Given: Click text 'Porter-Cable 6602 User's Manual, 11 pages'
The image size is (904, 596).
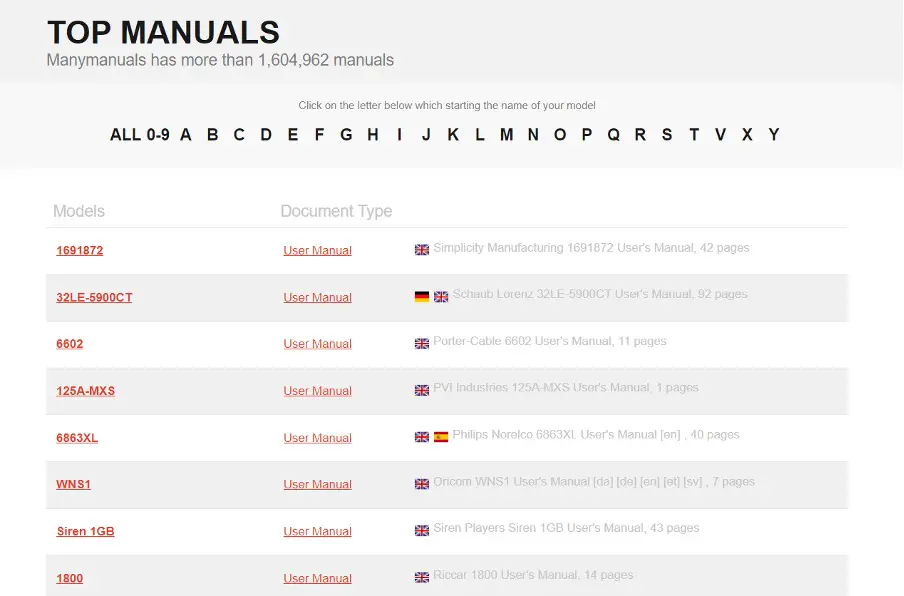Looking at the screenshot, I should point(549,341).
